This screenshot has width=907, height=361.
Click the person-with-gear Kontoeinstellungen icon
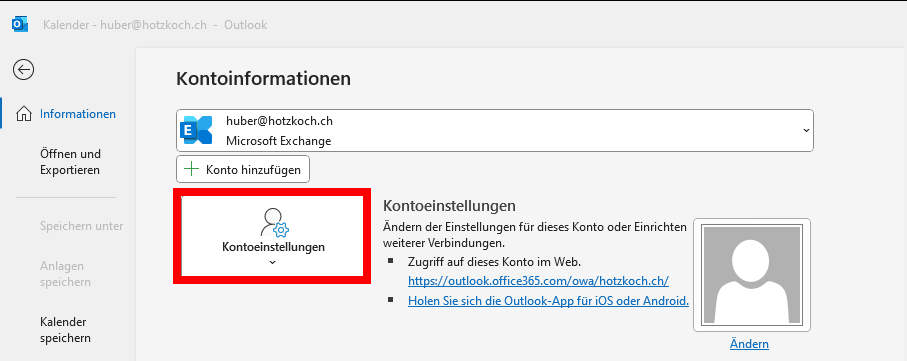tap(274, 223)
